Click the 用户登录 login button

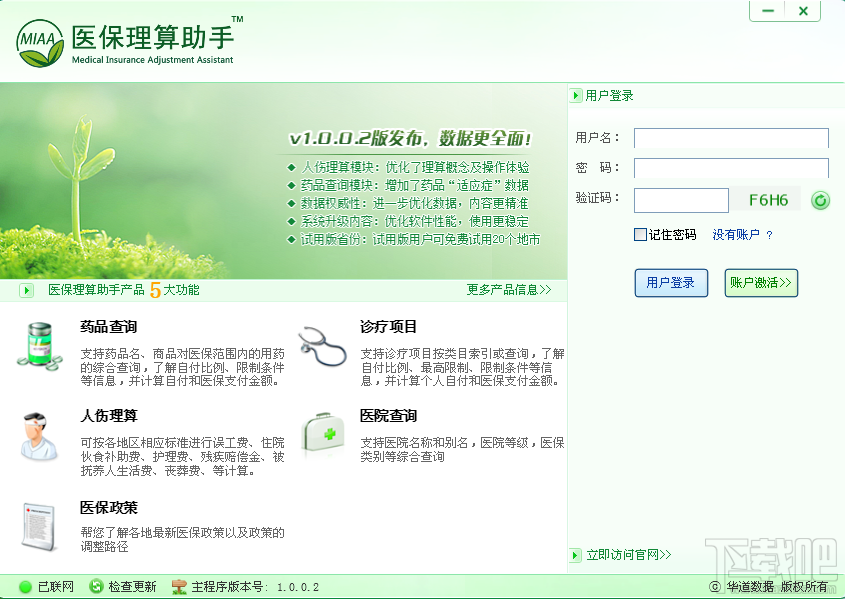(x=671, y=283)
